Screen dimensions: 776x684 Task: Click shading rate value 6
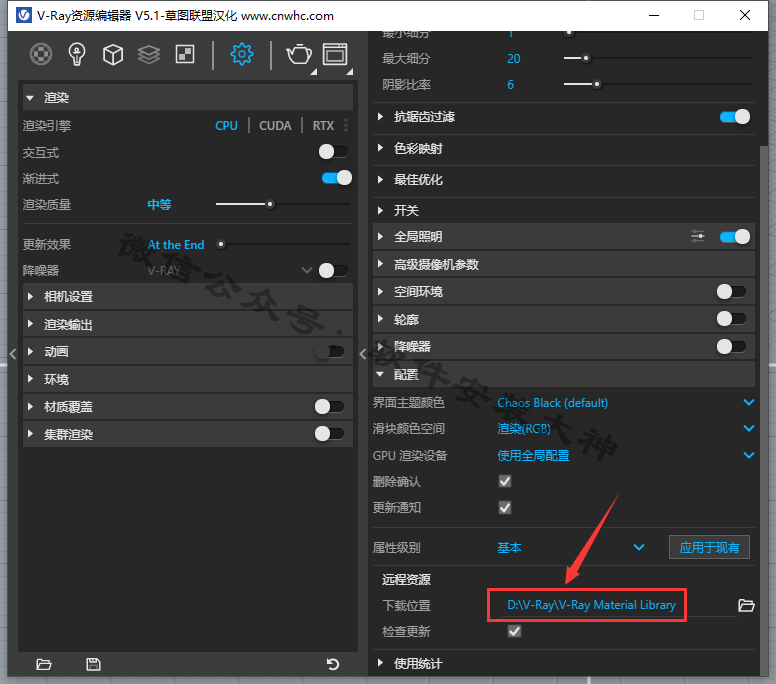click(510, 85)
